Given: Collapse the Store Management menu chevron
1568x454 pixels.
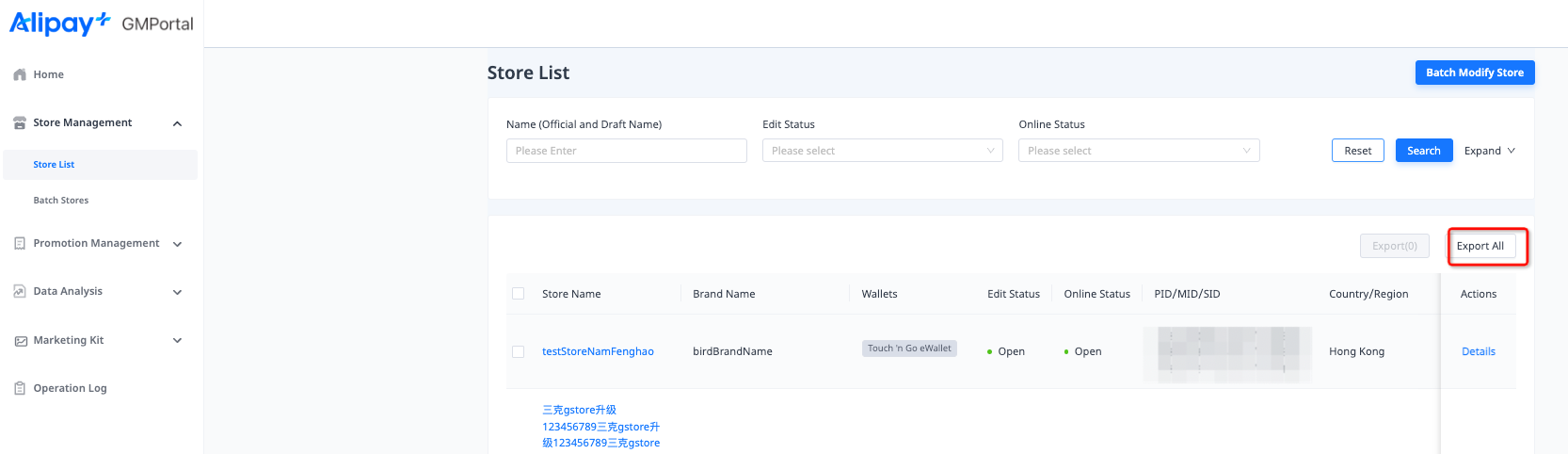Looking at the screenshot, I should (x=177, y=123).
